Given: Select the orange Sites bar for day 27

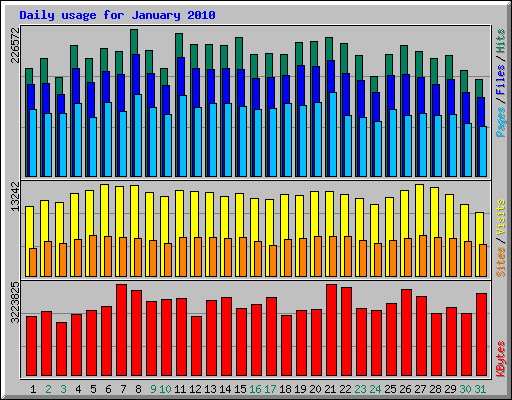Looking at the screenshot, I should 423,256.
